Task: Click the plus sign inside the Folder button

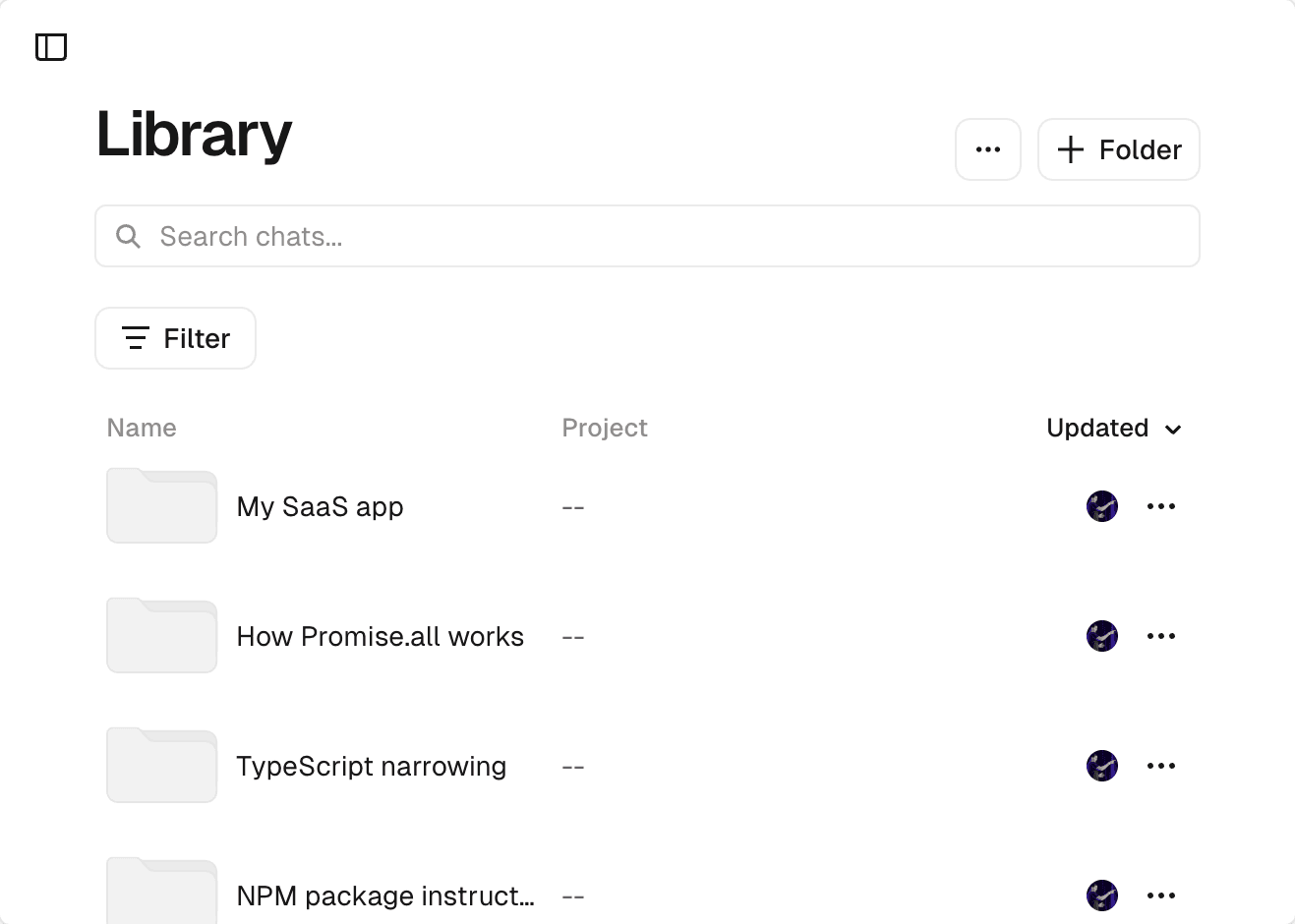Action: click(x=1069, y=149)
